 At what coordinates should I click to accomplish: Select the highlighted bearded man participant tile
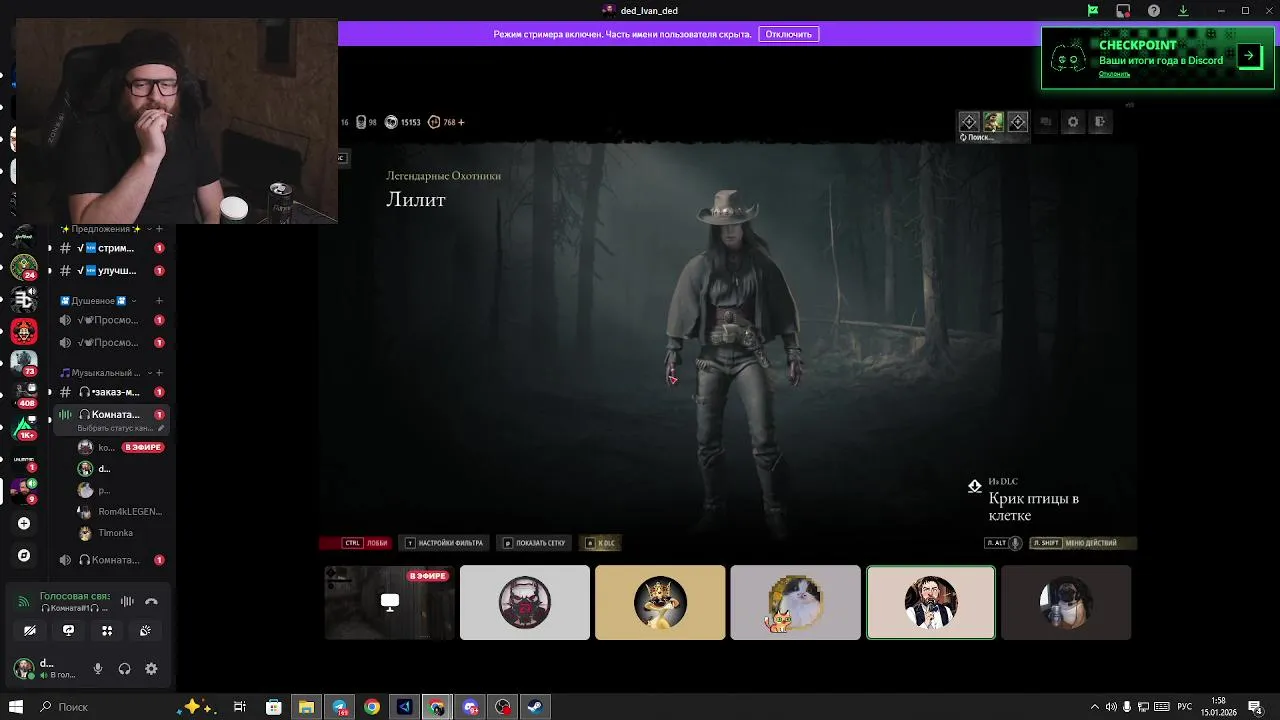pyautogui.click(x=931, y=602)
